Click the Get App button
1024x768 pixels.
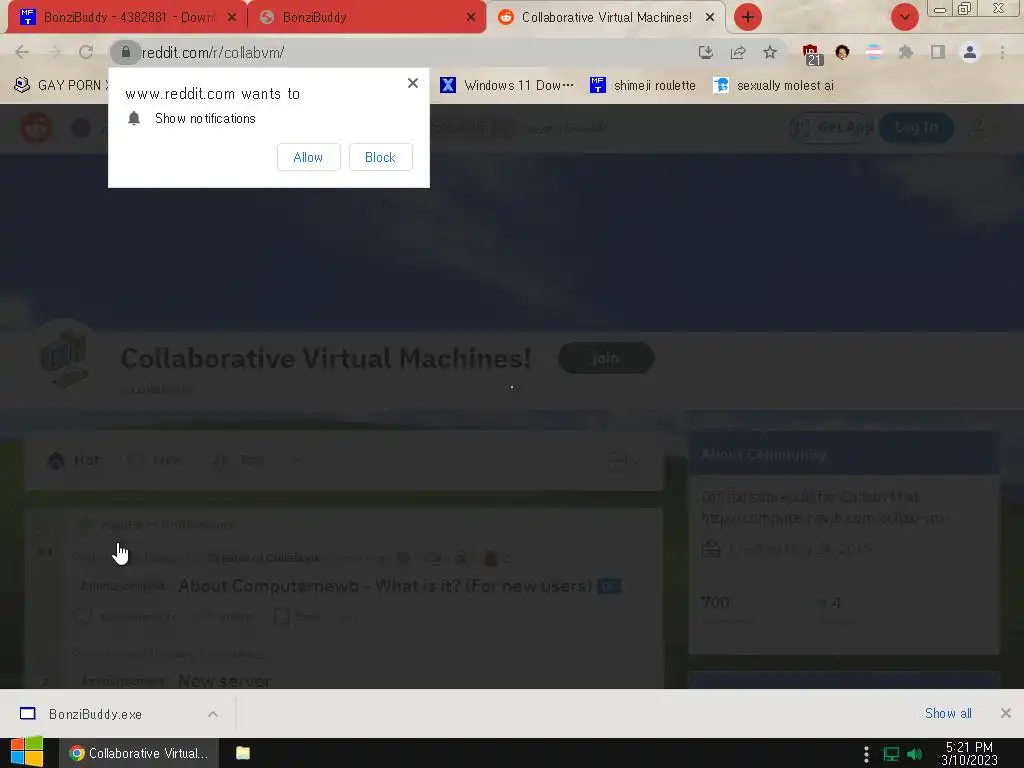pos(832,127)
